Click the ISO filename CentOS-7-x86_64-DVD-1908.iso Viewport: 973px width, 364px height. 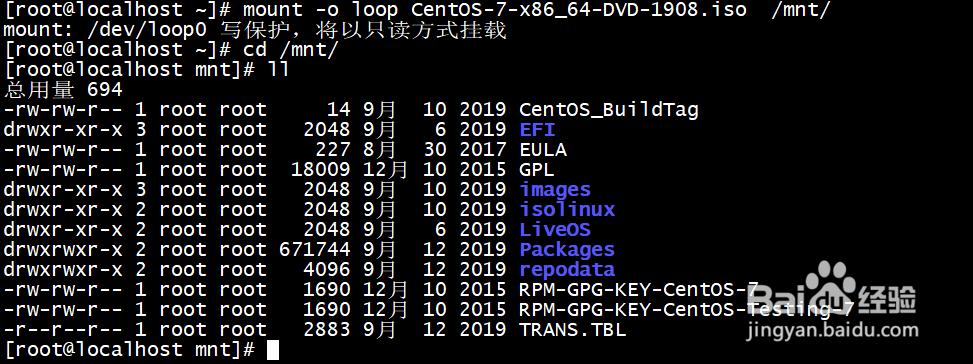pyautogui.click(x=579, y=10)
